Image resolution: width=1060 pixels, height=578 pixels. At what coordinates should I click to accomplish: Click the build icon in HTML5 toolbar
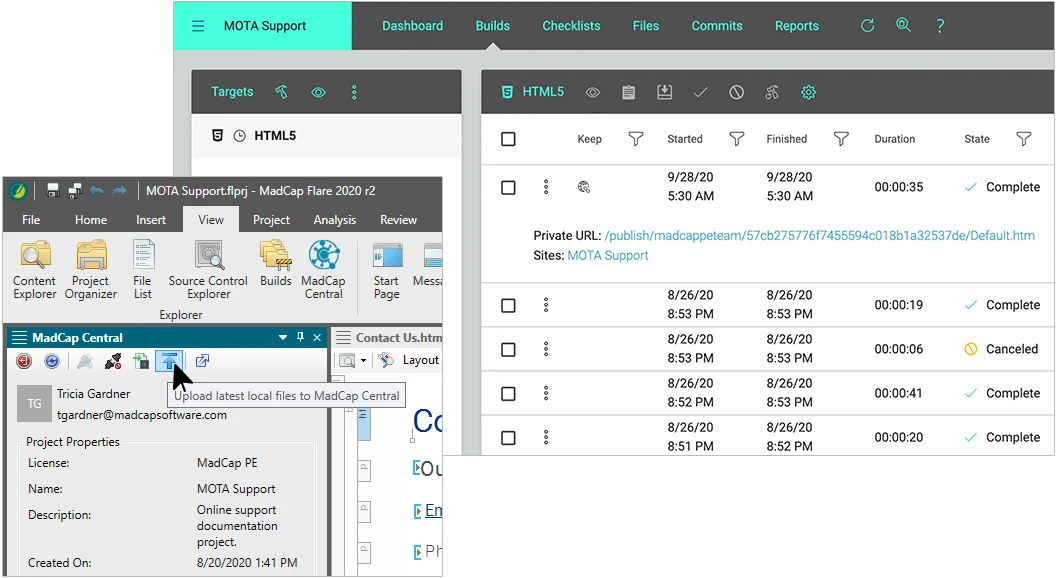point(772,93)
